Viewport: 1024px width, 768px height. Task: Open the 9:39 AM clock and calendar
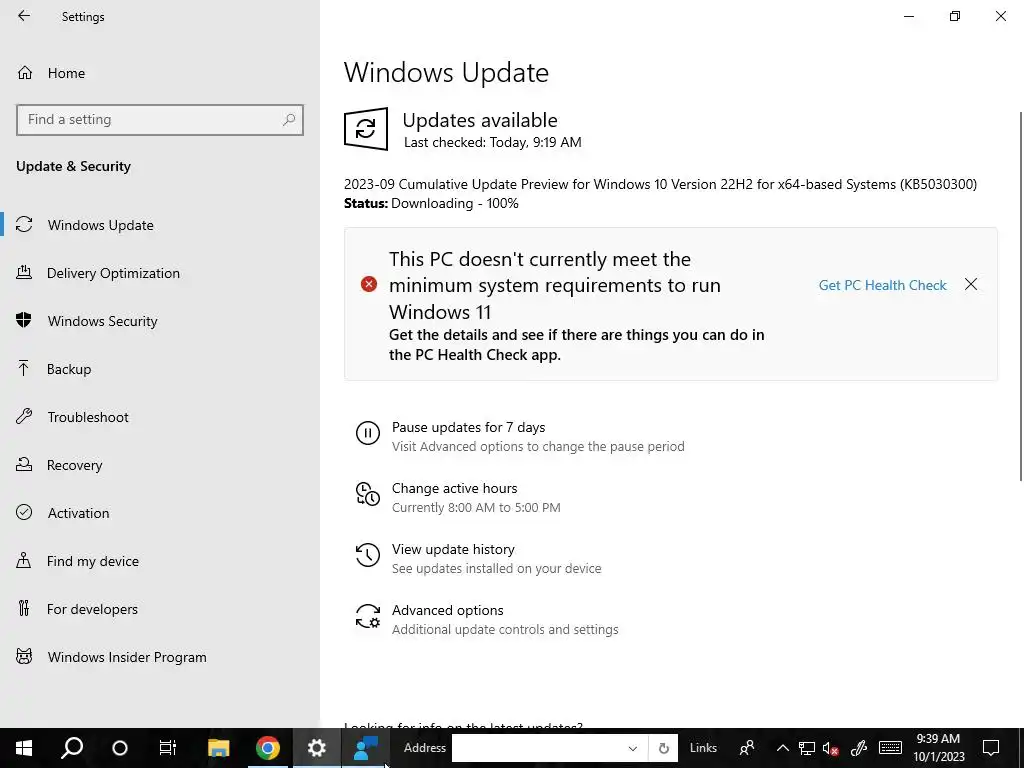pyautogui.click(x=938, y=748)
